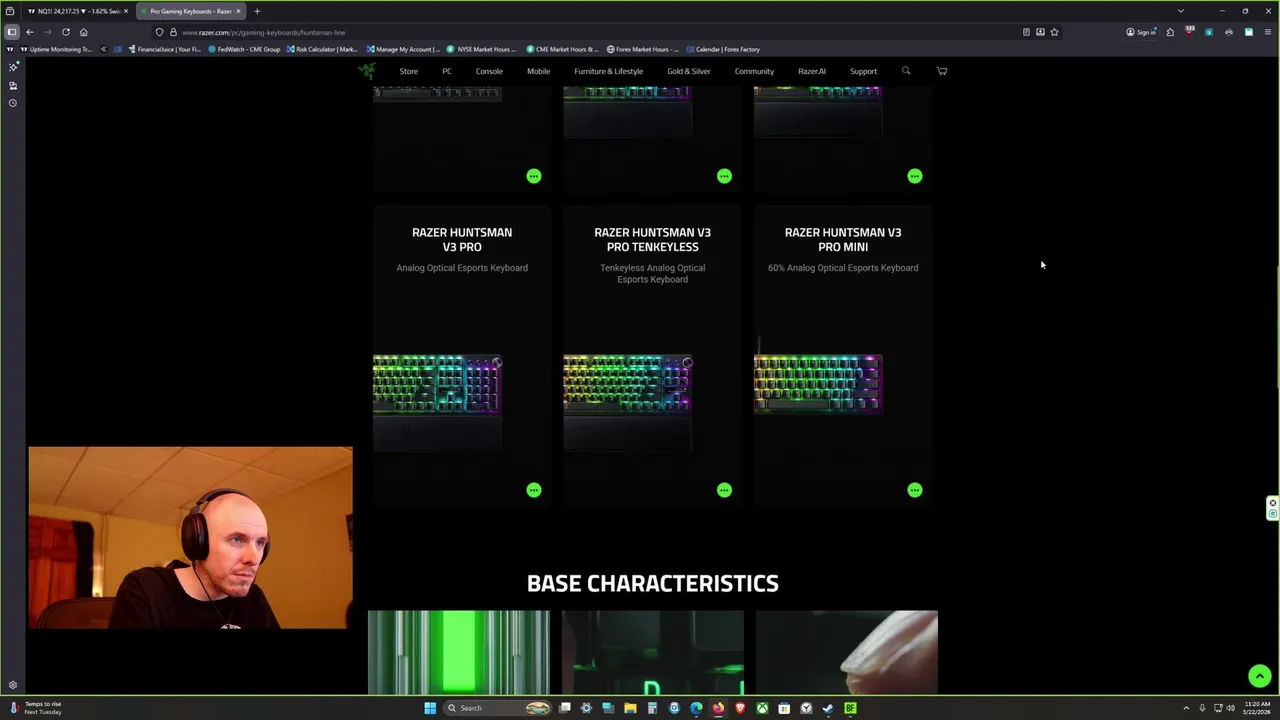Show hidden system tray icons chevron
Image resolution: width=1280 pixels, height=720 pixels.
click(x=1186, y=708)
